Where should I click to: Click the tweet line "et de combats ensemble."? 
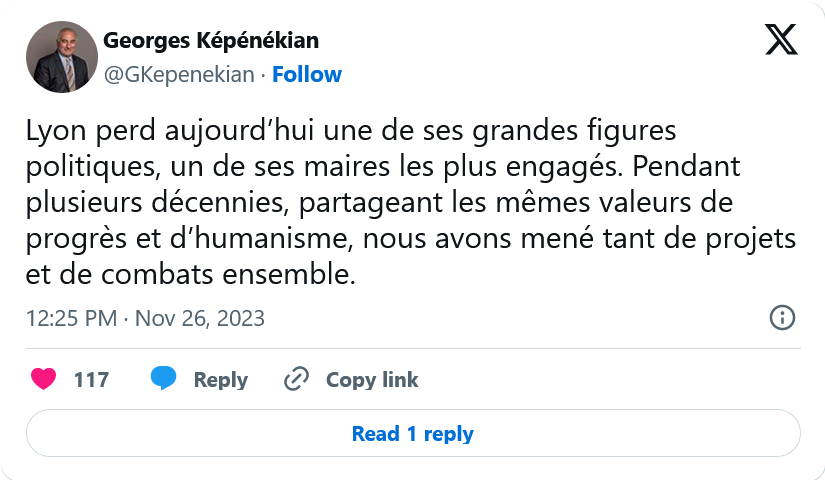pyautogui.click(x=191, y=275)
